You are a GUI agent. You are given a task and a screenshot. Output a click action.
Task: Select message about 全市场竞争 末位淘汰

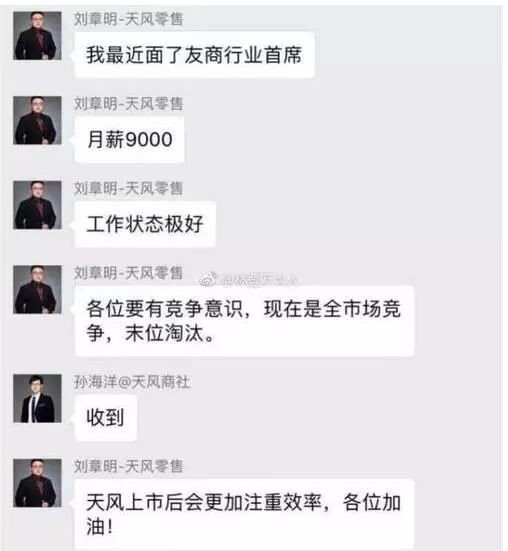[245, 321]
